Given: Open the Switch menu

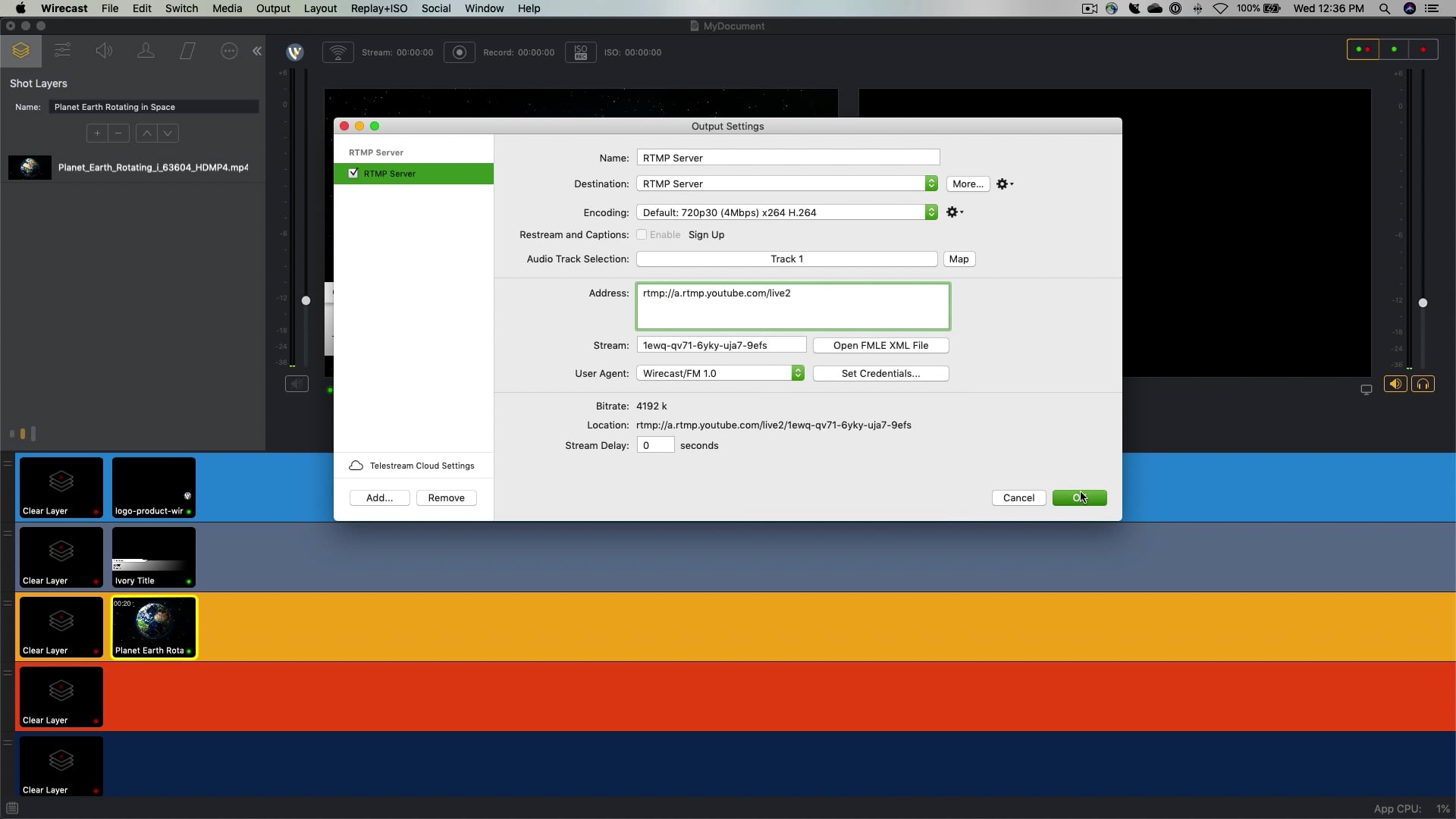Looking at the screenshot, I should (181, 8).
